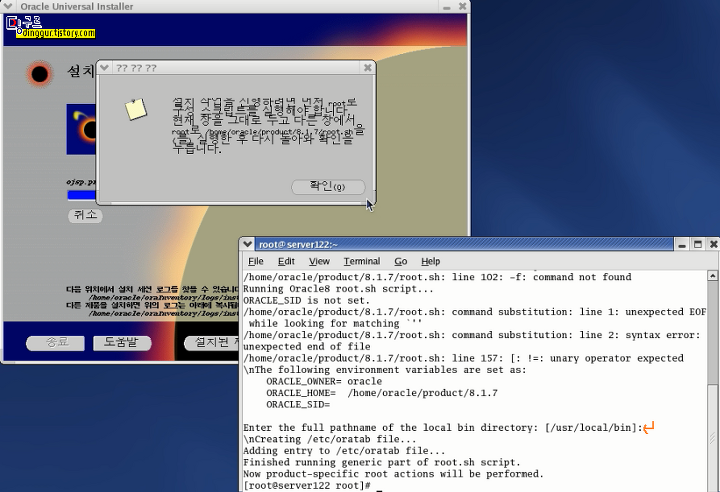Screen dimensions: 720x492
Task: Click the 종료 exit button
Action: 55,343
